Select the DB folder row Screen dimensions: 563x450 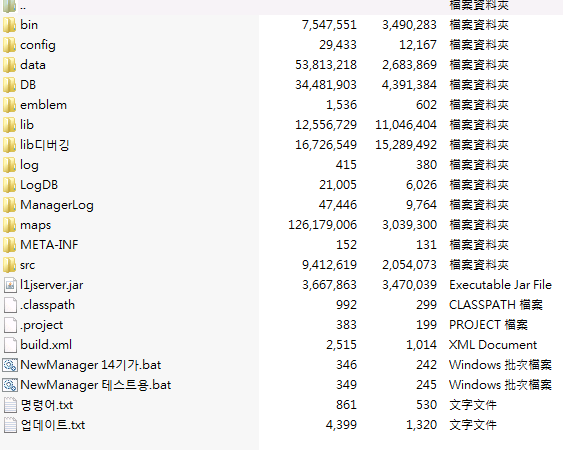point(280,85)
